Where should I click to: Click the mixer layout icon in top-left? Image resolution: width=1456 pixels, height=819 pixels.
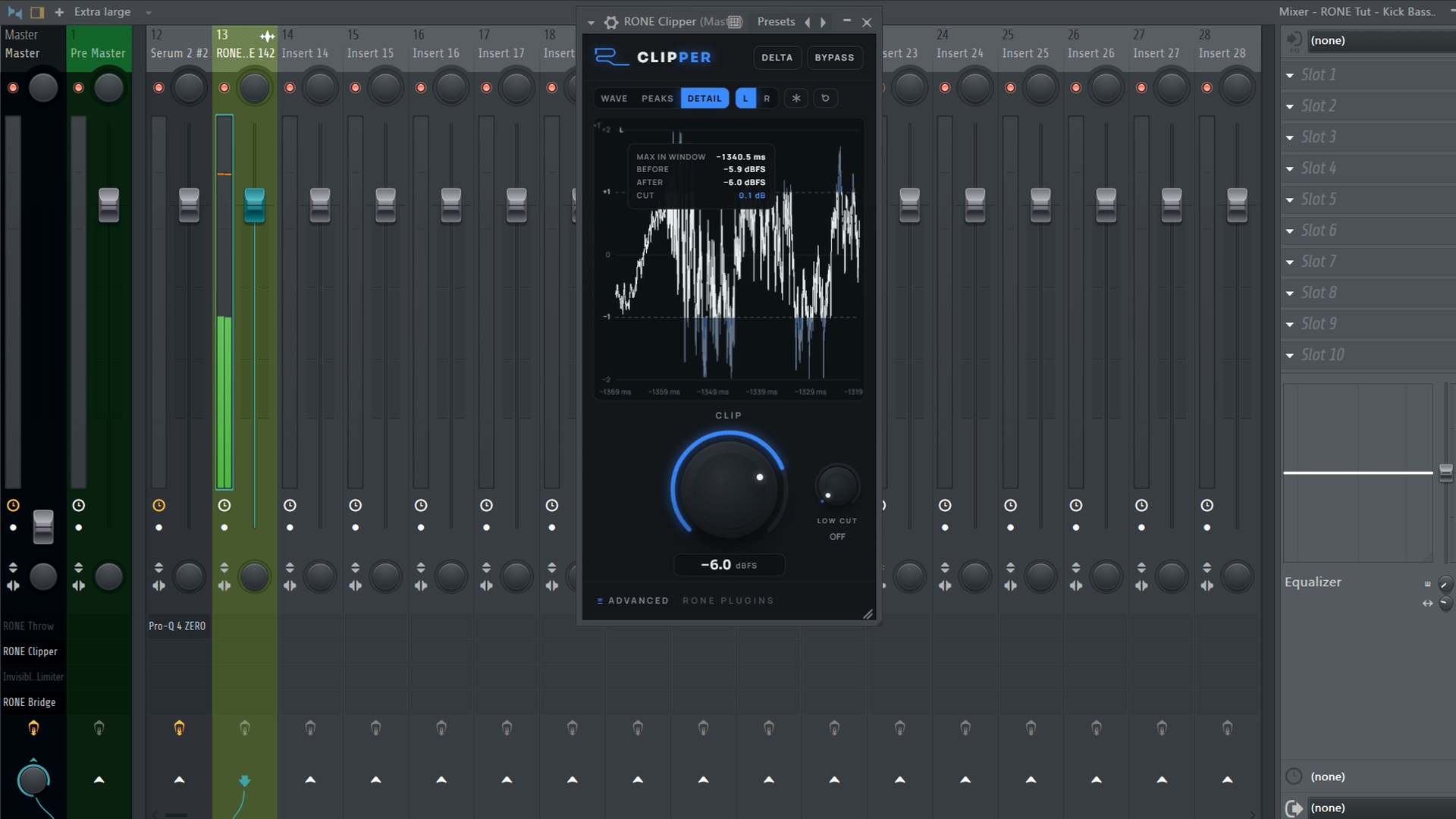click(37, 12)
